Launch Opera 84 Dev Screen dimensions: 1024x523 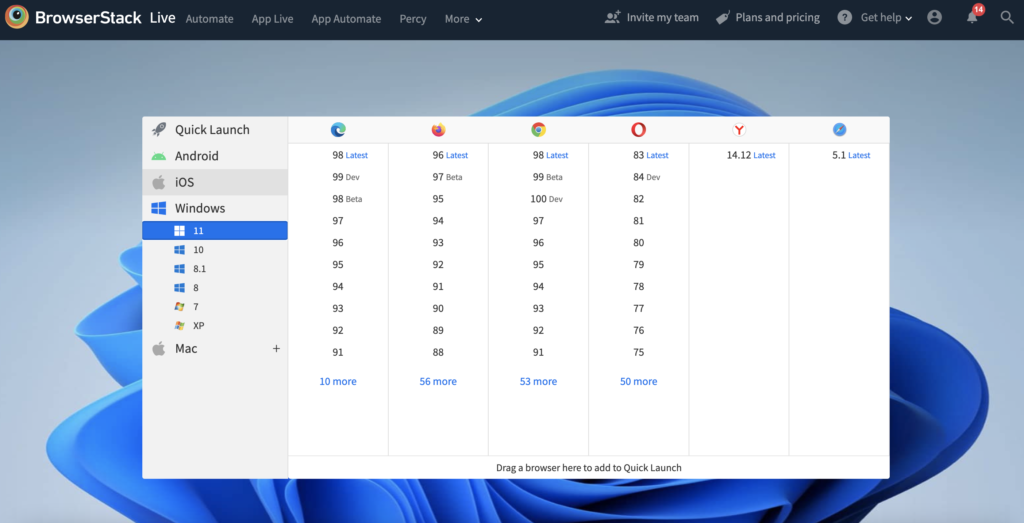[647, 177]
